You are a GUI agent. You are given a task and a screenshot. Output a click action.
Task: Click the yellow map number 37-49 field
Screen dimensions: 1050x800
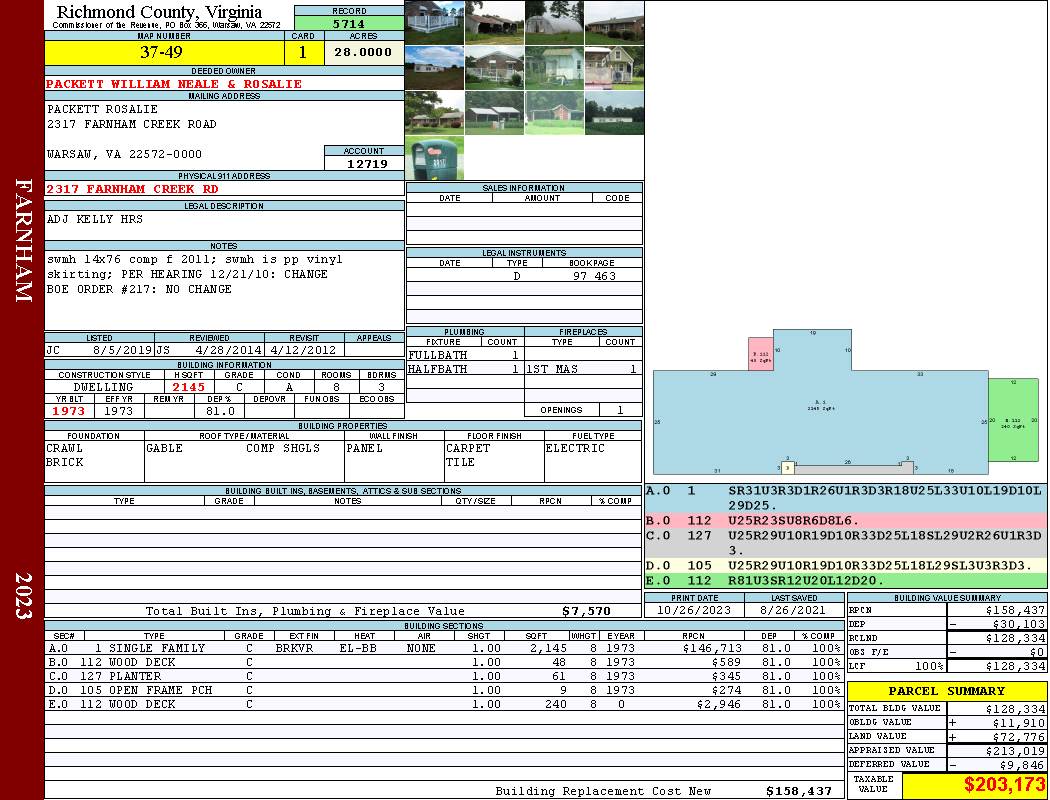pyautogui.click(x=165, y=53)
